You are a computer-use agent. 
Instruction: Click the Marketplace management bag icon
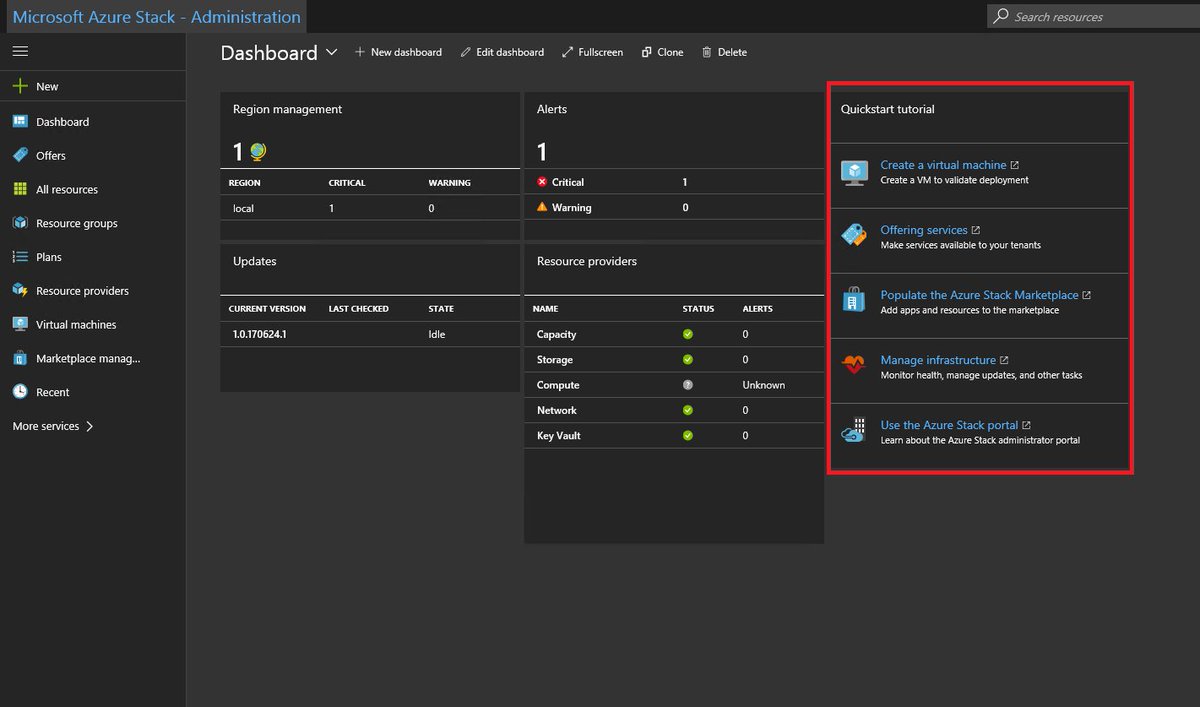click(x=20, y=358)
